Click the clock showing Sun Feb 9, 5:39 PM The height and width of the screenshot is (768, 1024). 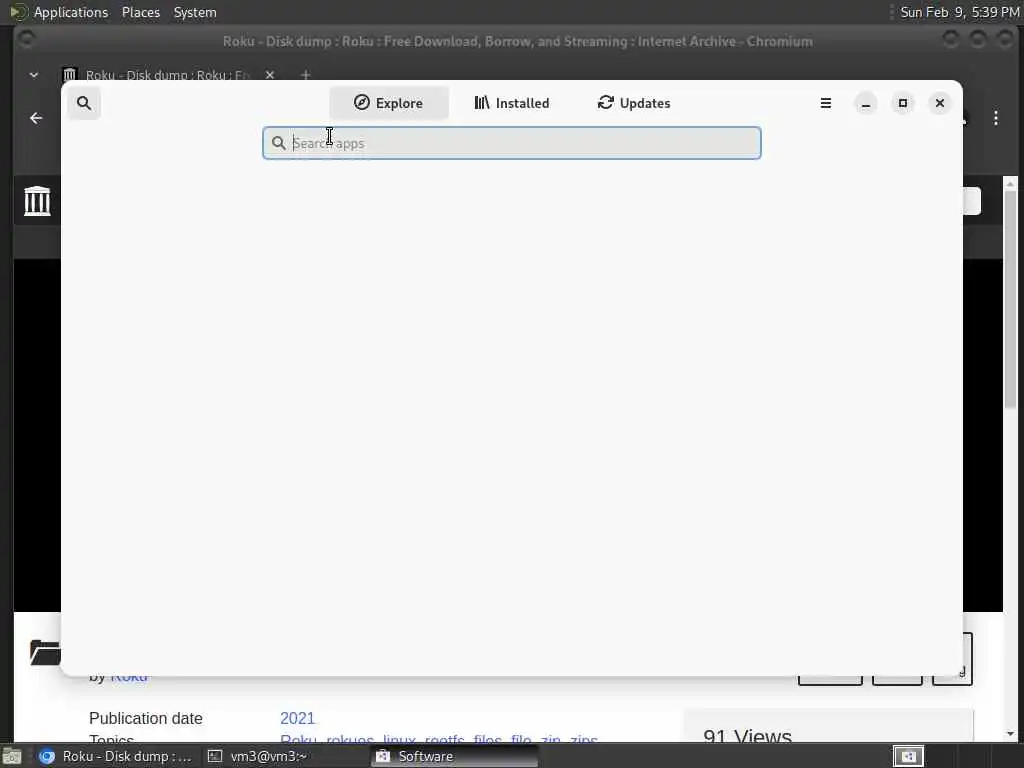coord(959,12)
